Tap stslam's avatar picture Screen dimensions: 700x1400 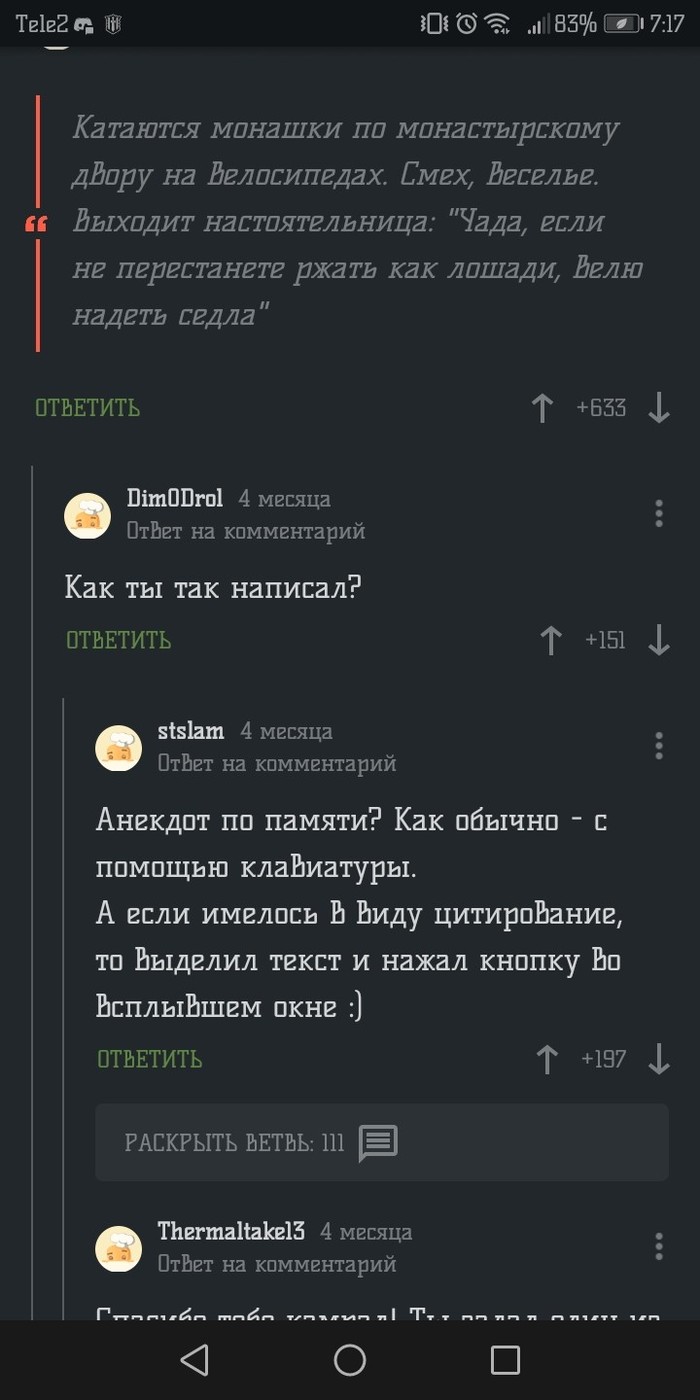[119, 747]
